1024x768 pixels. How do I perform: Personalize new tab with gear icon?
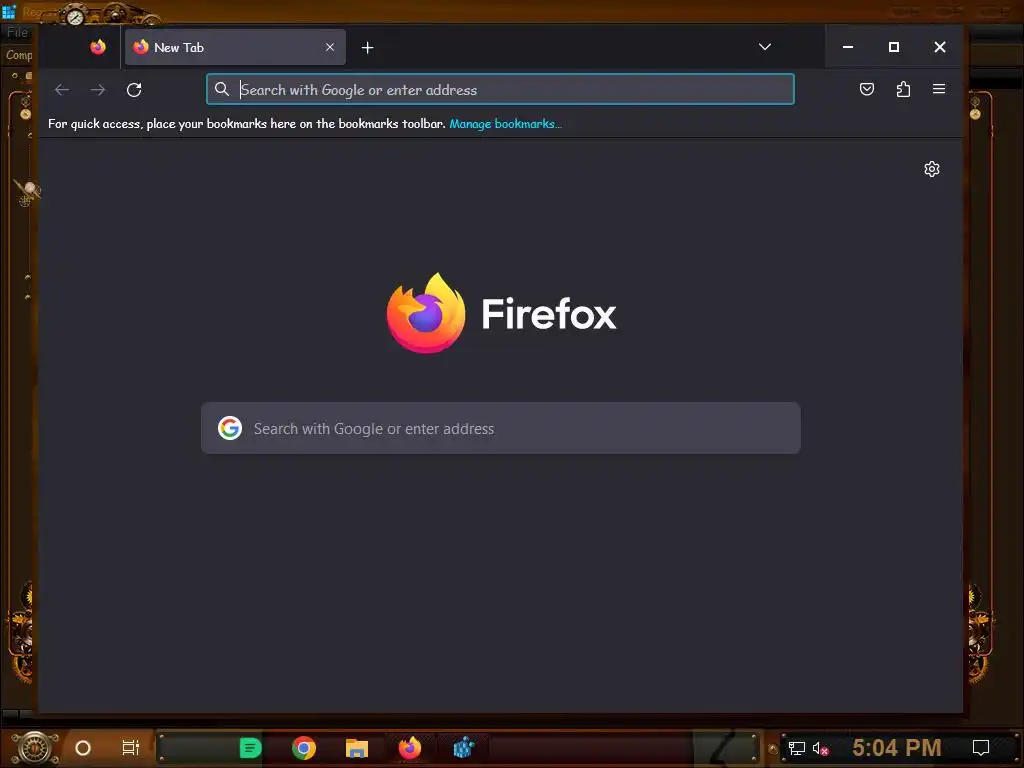click(932, 169)
